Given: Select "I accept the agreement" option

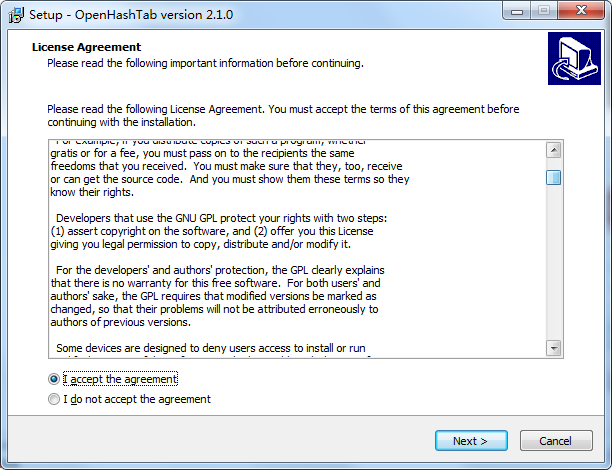Looking at the screenshot, I should 54,380.
